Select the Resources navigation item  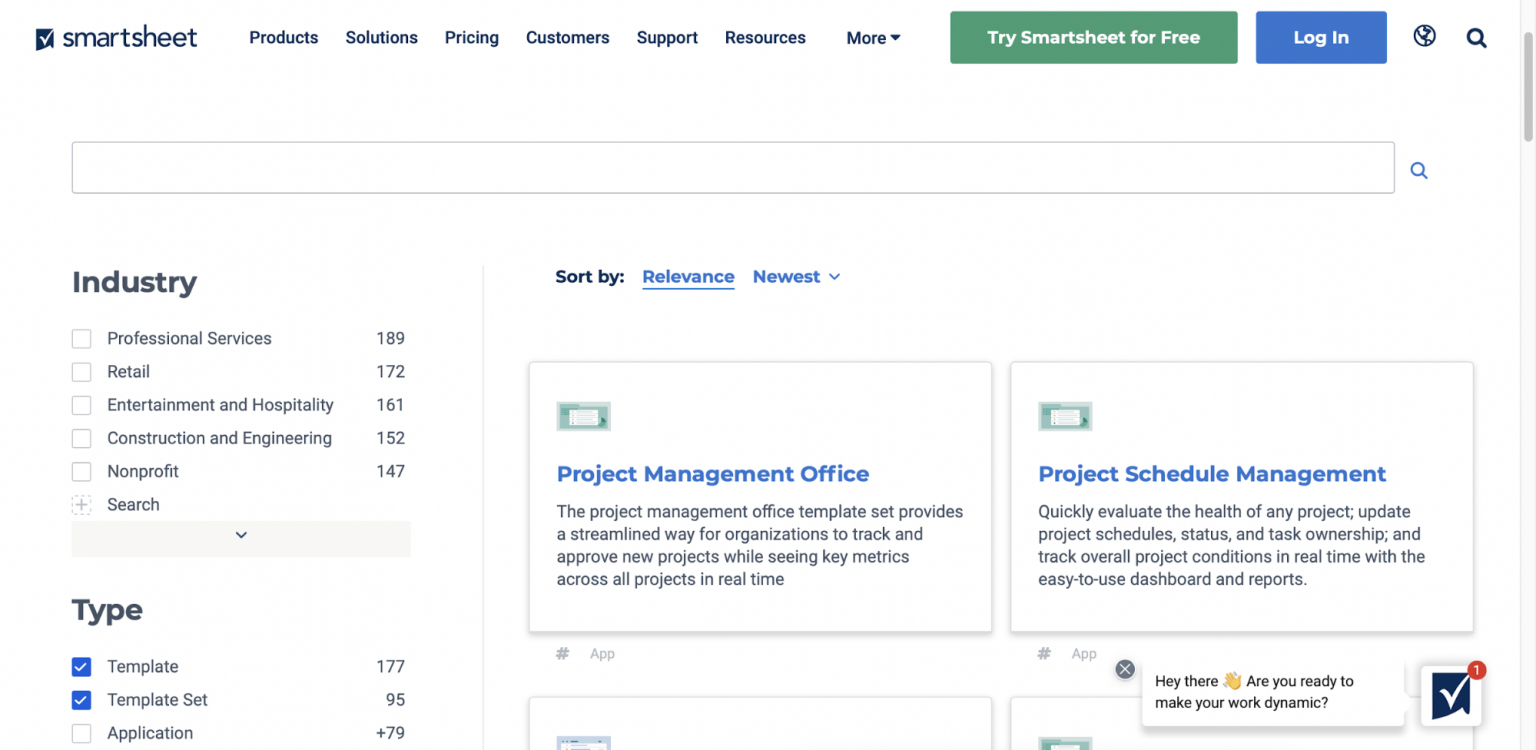click(765, 38)
